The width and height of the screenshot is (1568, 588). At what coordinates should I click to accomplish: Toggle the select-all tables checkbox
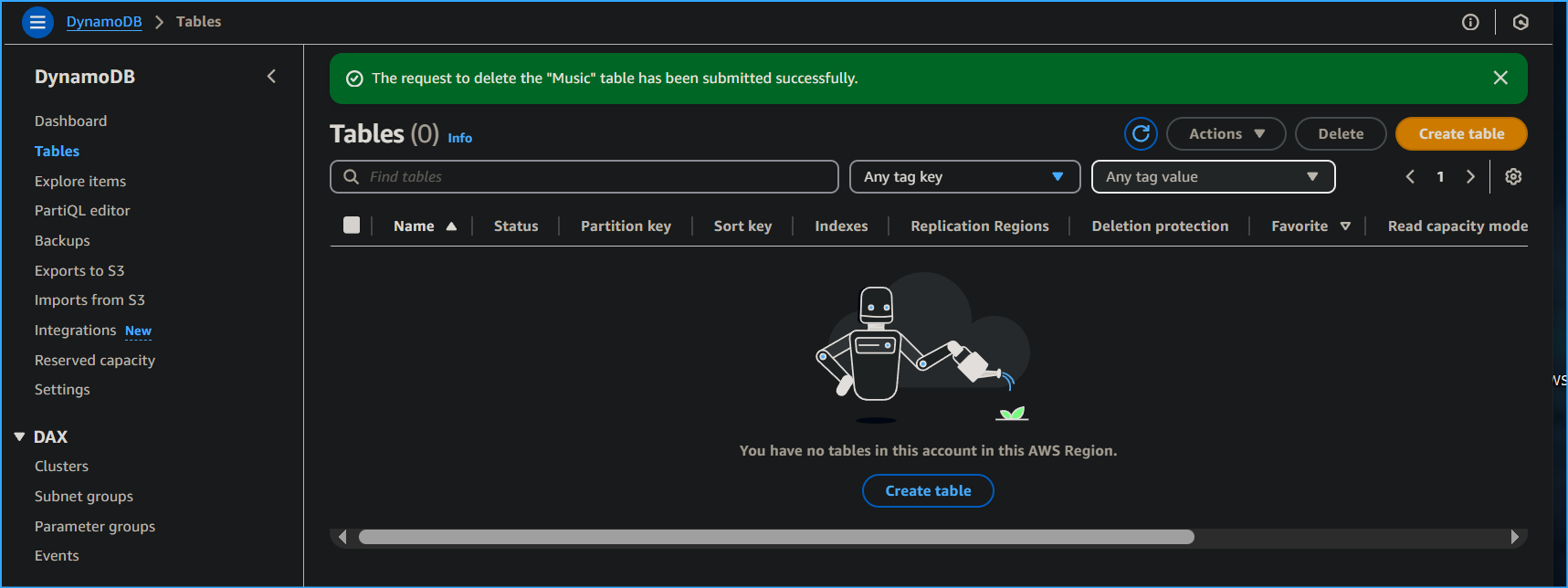(352, 226)
